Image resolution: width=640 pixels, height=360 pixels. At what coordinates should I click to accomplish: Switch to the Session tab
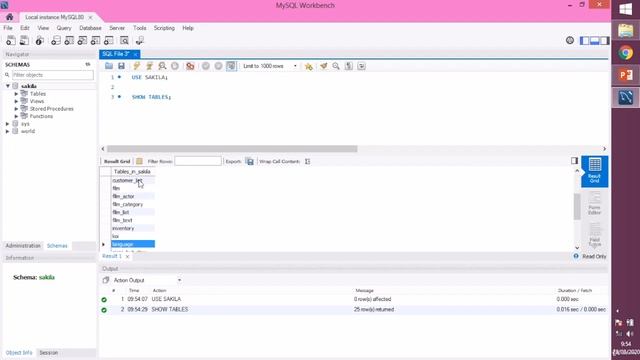[x=49, y=353]
